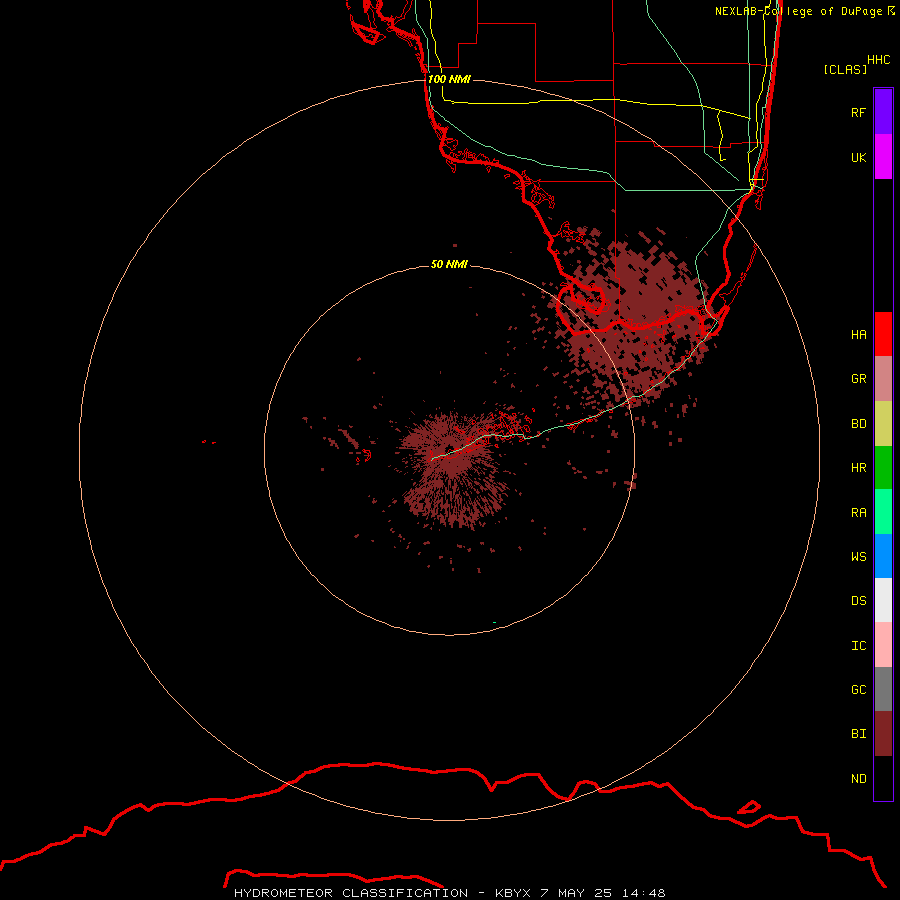Click the light green RA legend swatch

883,512
